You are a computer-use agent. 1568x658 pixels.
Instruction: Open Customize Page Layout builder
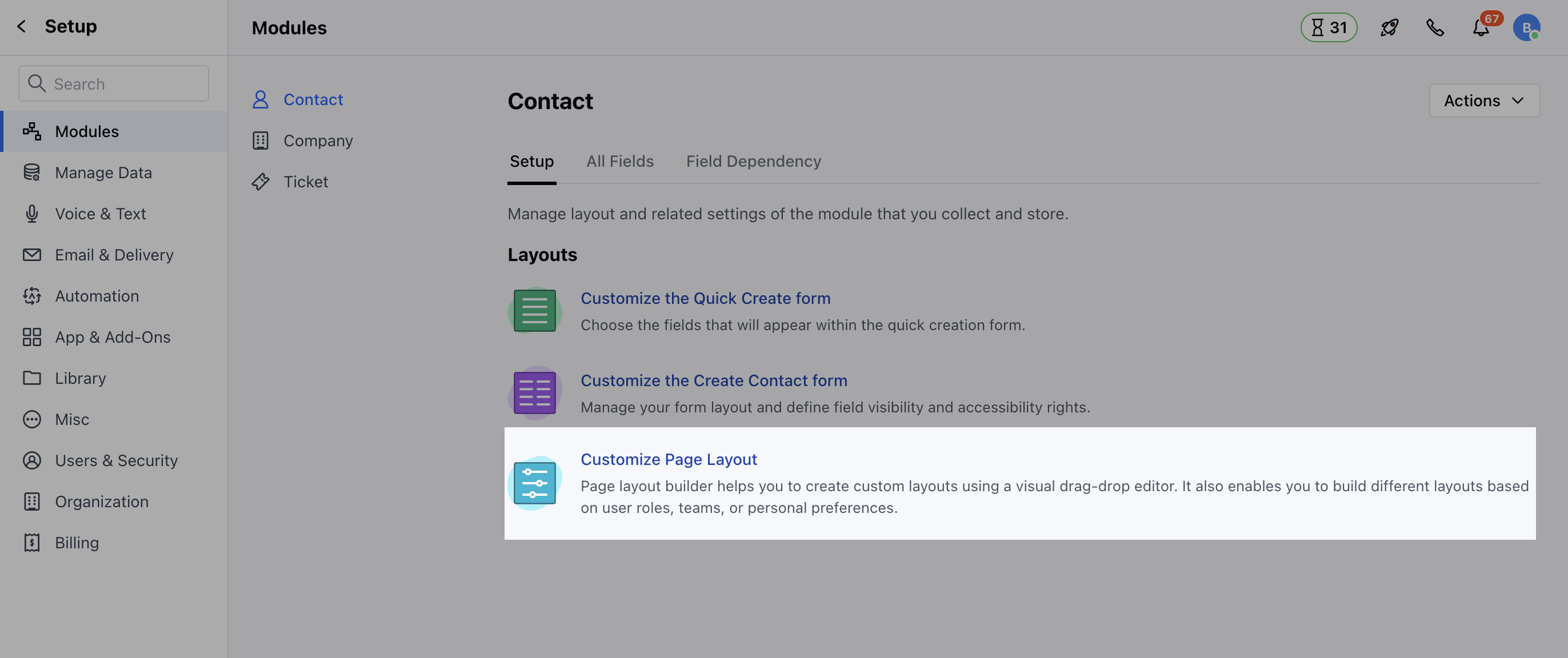669,459
